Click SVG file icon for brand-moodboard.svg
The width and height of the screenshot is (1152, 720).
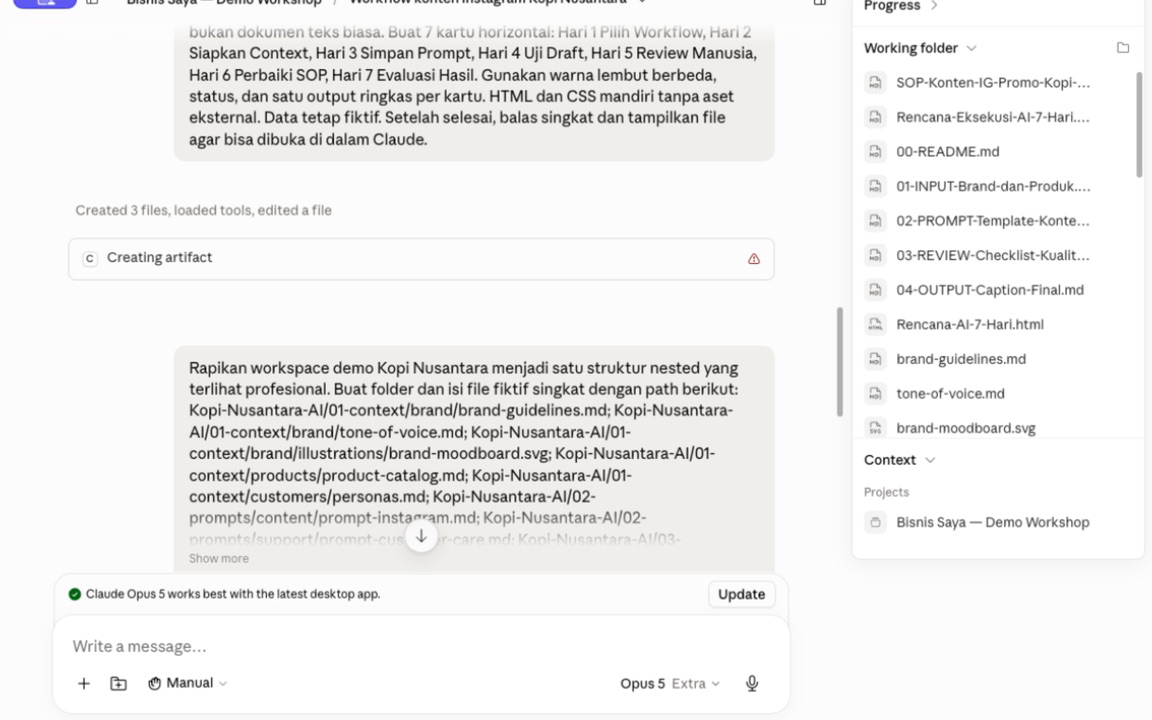pos(875,428)
